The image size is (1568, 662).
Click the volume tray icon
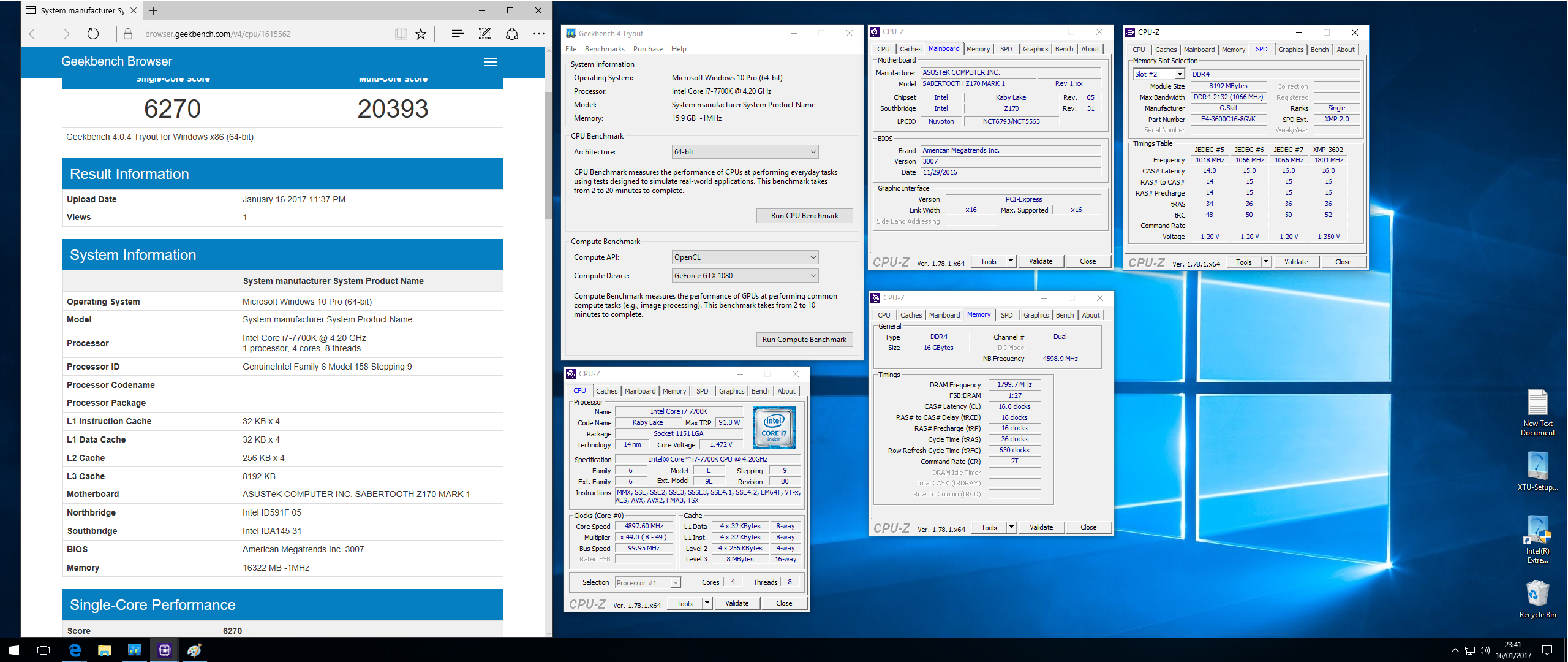[x=1484, y=650]
